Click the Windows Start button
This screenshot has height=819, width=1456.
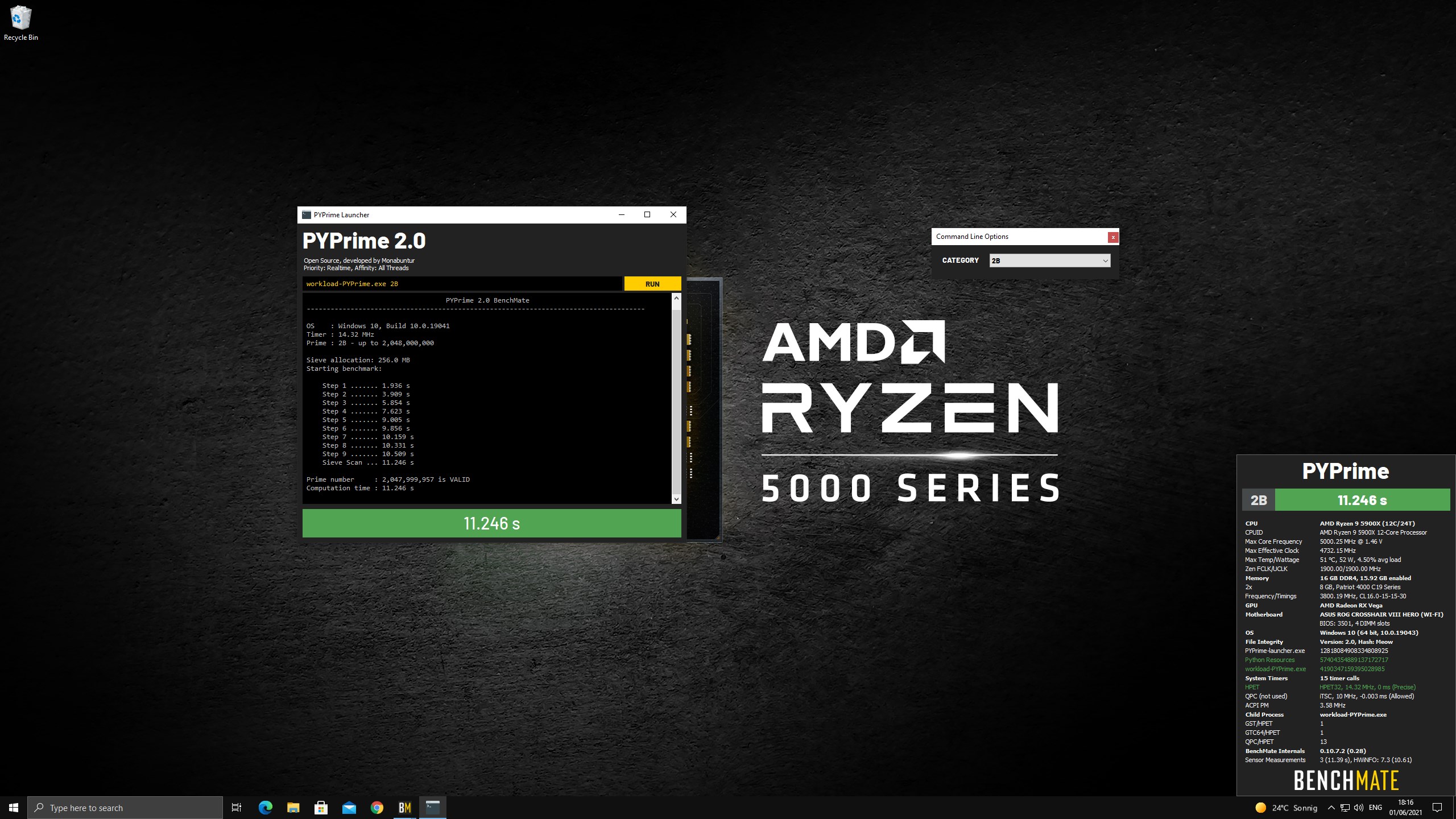pyautogui.click(x=14, y=808)
